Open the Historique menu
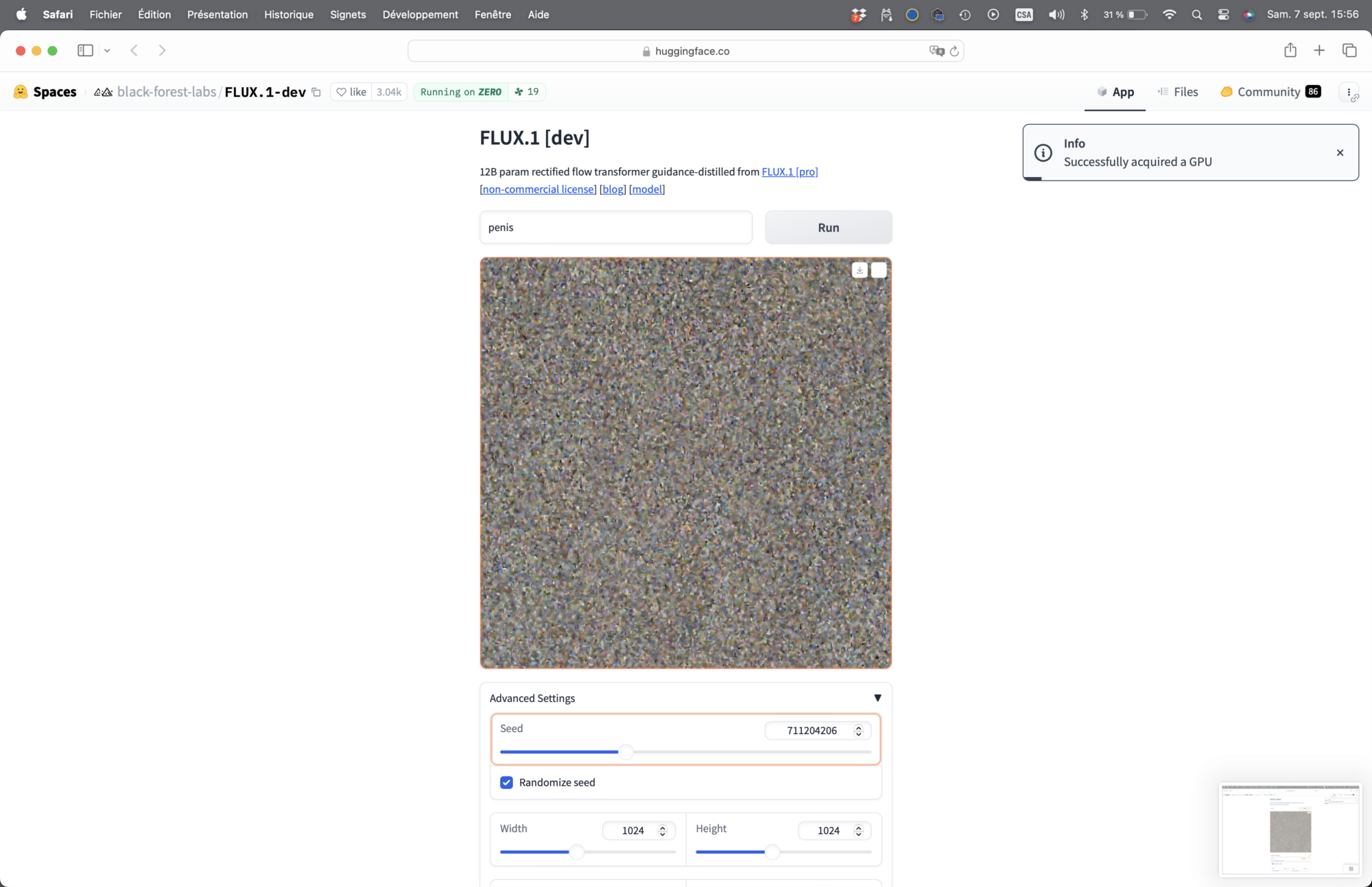Screen dimensions: 1372x887 289,14
